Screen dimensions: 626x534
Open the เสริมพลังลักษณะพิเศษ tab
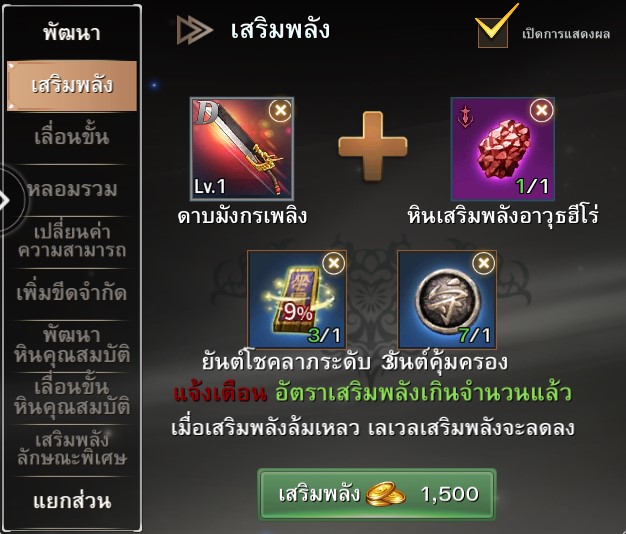(72, 449)
